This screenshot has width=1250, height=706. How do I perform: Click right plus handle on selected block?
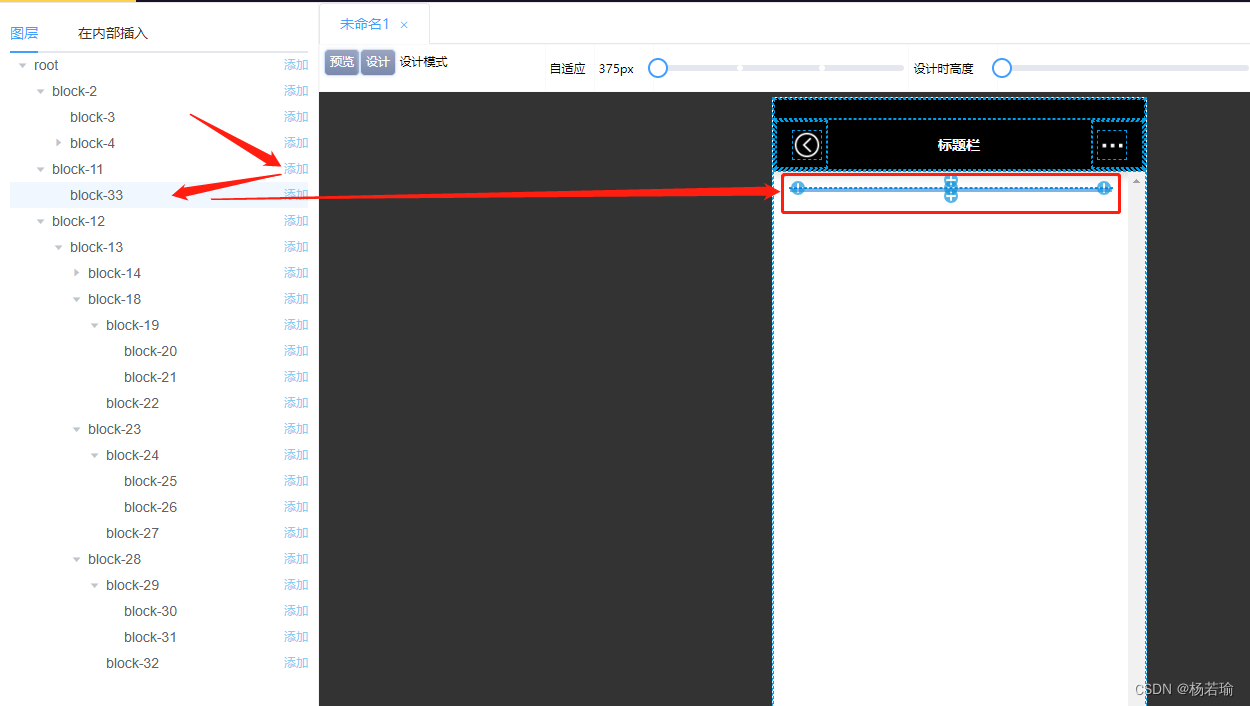click(x=1104, y=188)
